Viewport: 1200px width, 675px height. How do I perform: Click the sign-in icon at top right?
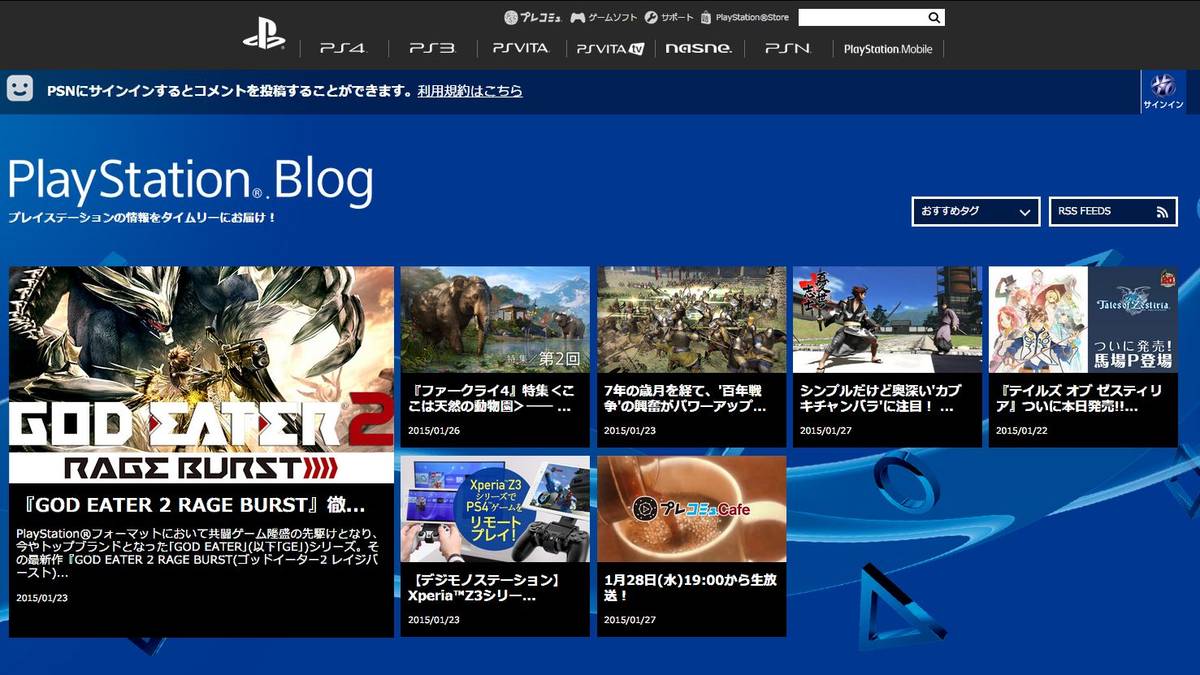[x=1163, y=92]
